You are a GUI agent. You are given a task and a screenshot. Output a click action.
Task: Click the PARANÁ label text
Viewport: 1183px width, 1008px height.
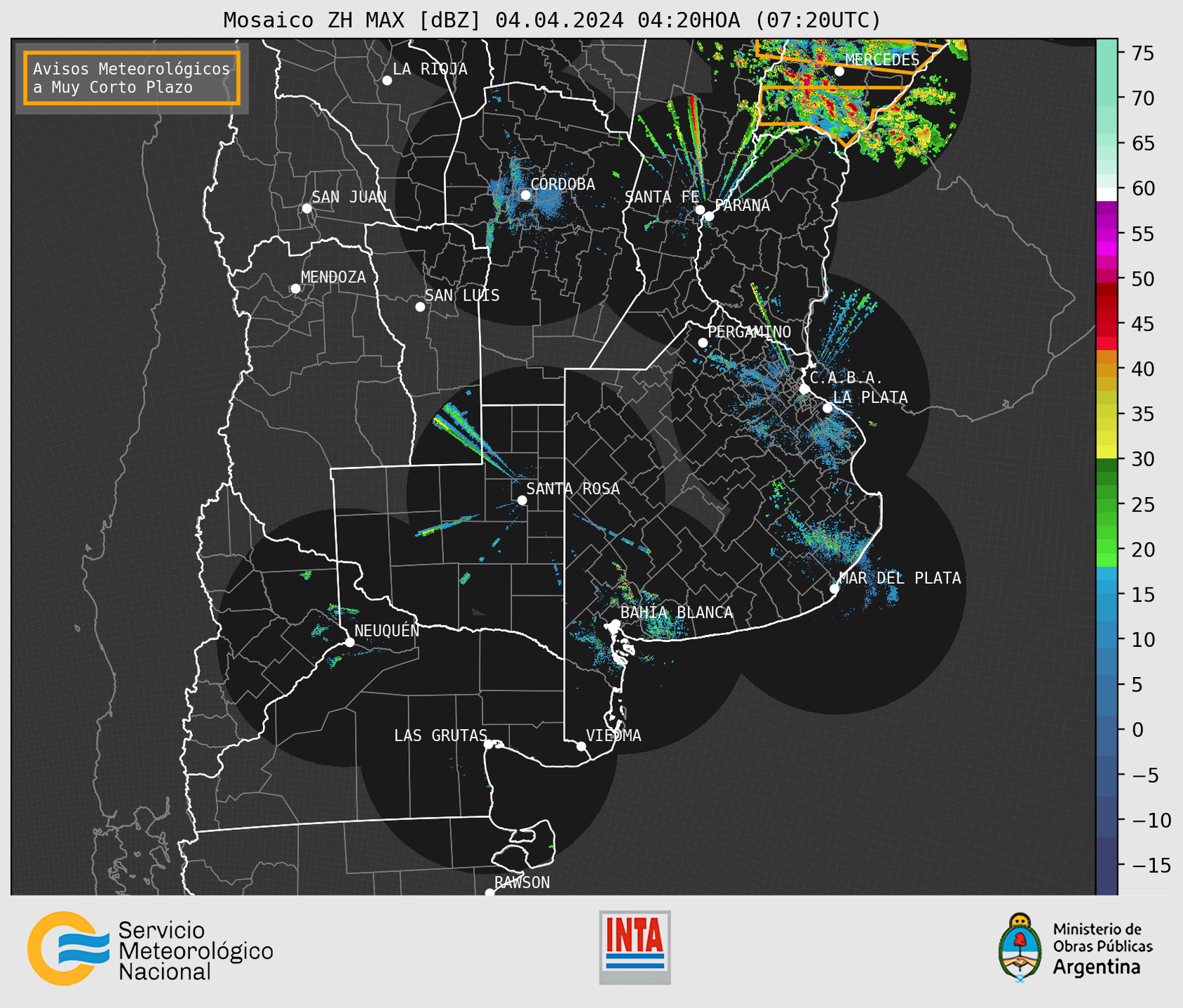coord(742,205)
